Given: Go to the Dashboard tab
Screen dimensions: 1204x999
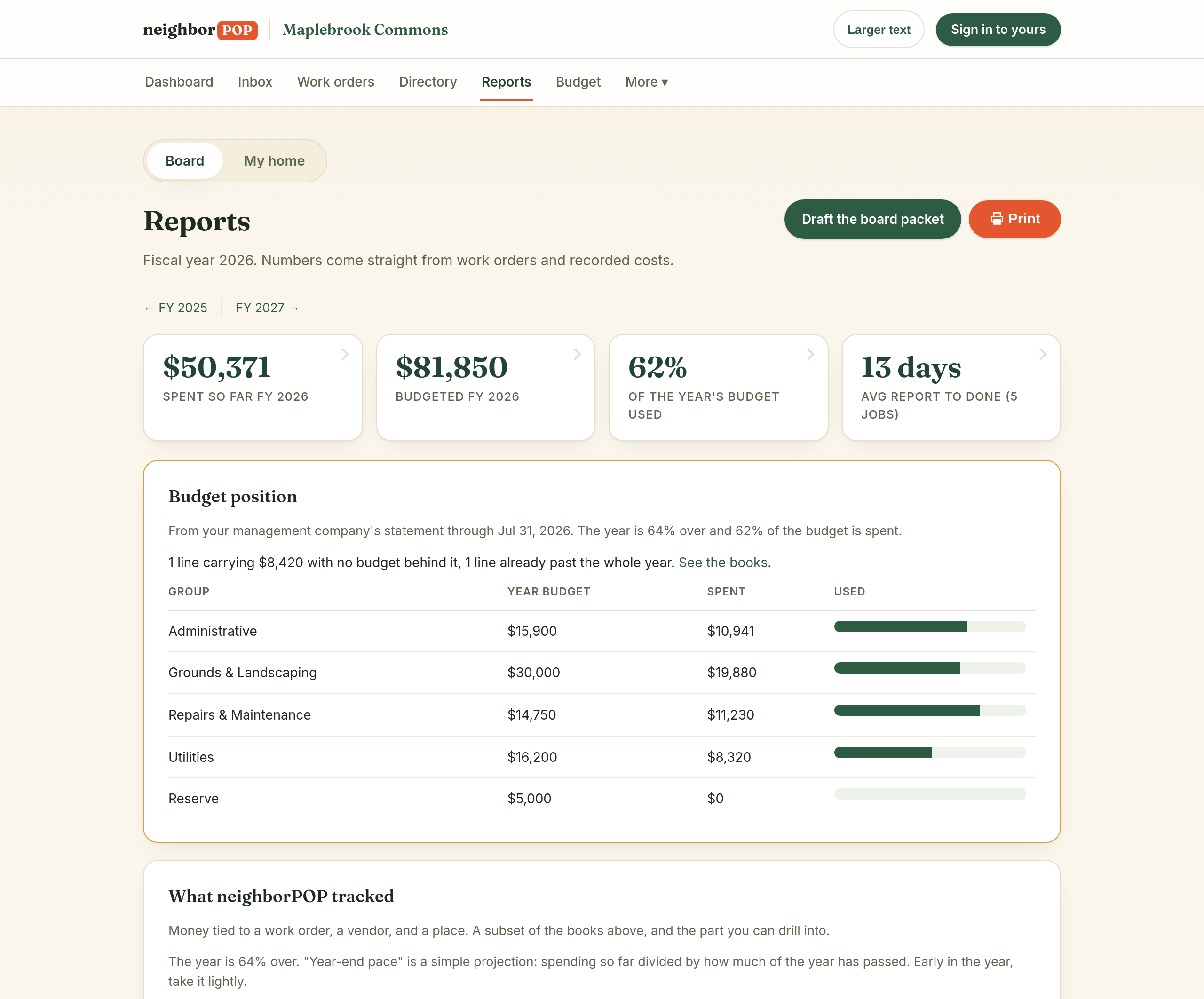Looking at the screenshot, I should tap(179, 82).
